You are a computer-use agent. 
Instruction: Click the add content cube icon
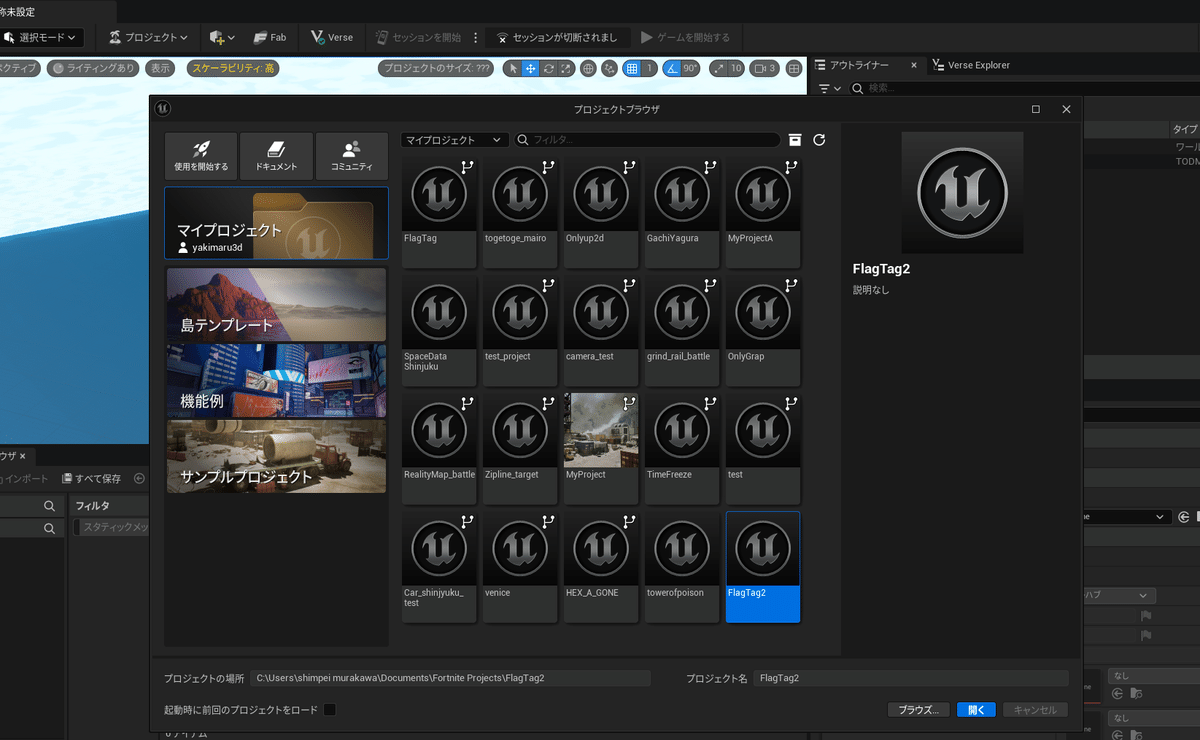(222, 37)
